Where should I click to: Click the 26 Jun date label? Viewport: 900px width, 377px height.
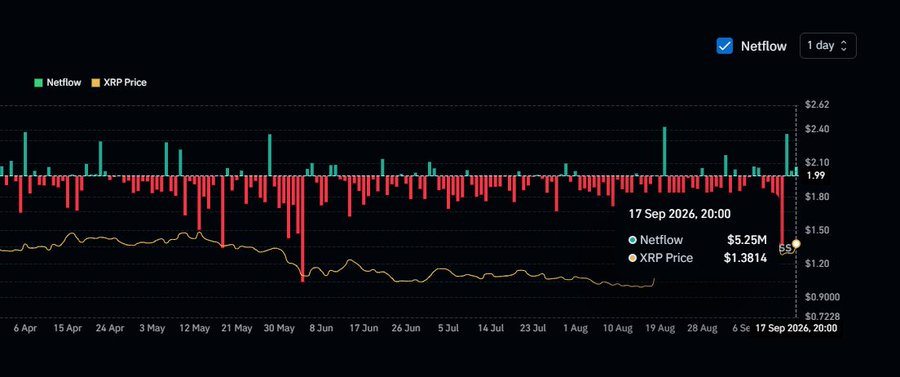[406, 329]
